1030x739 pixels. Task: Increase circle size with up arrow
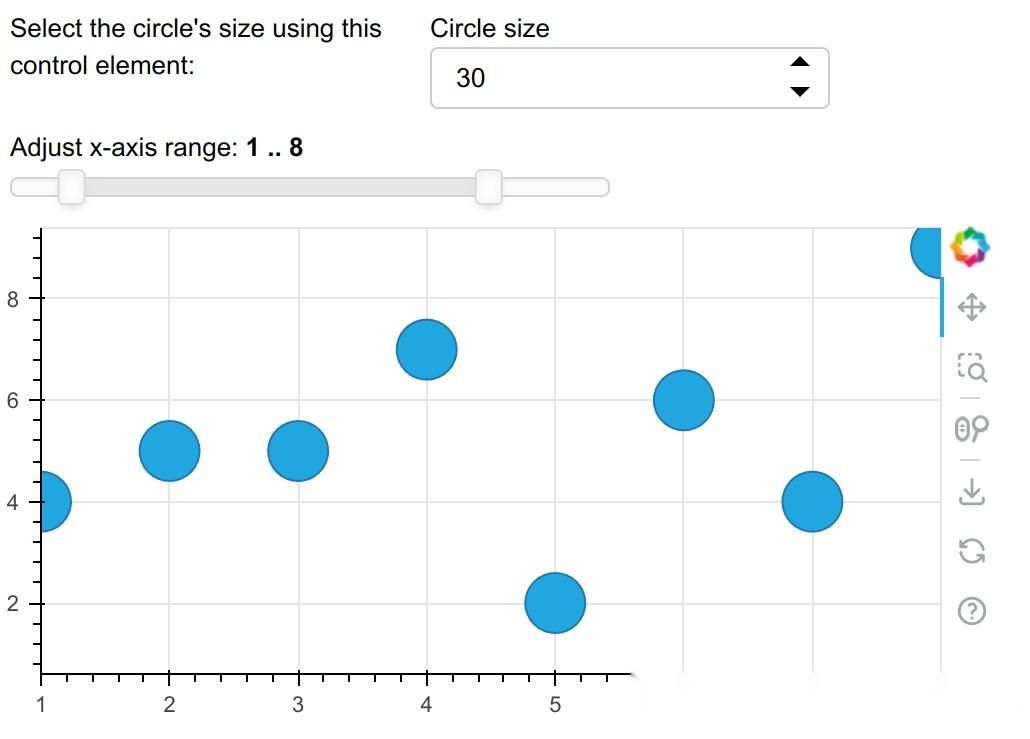[799, 62]
